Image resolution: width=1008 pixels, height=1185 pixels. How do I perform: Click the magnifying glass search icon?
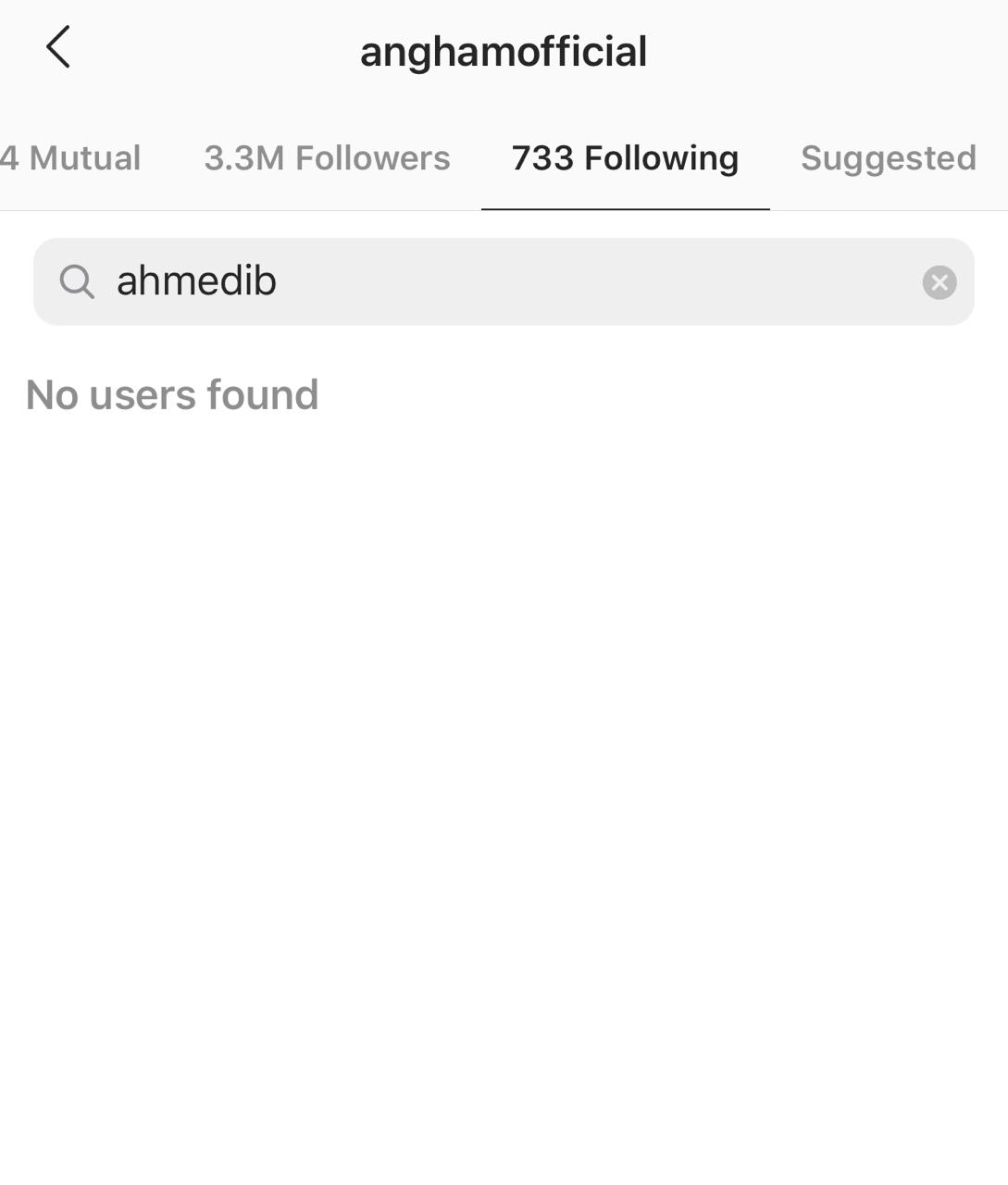[x=77, y=281]
